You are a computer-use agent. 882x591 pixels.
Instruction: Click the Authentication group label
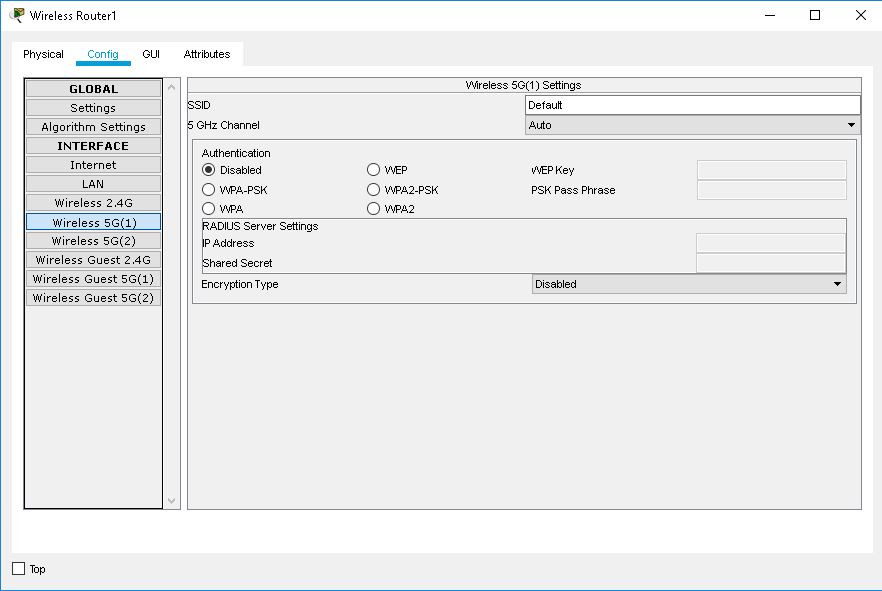236,153
